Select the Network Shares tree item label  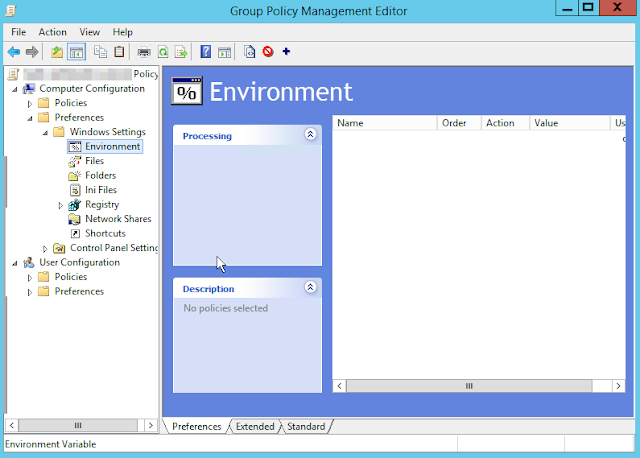click(118, 219)
